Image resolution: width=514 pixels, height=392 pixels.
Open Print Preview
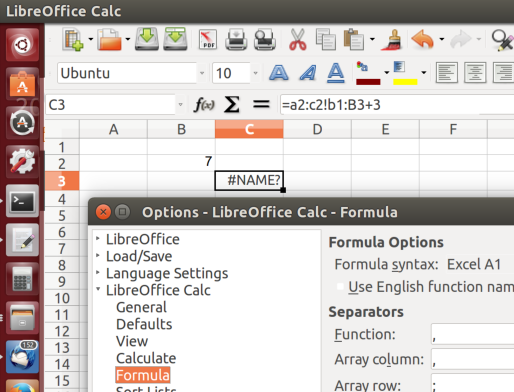[x=265, y=40]
